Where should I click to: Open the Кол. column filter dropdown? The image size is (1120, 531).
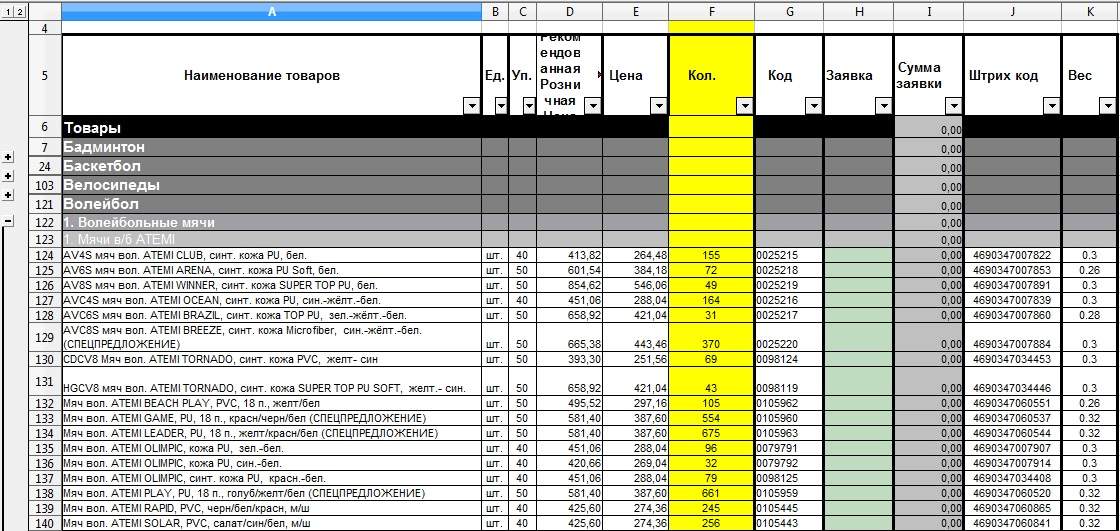pos(745,106)
